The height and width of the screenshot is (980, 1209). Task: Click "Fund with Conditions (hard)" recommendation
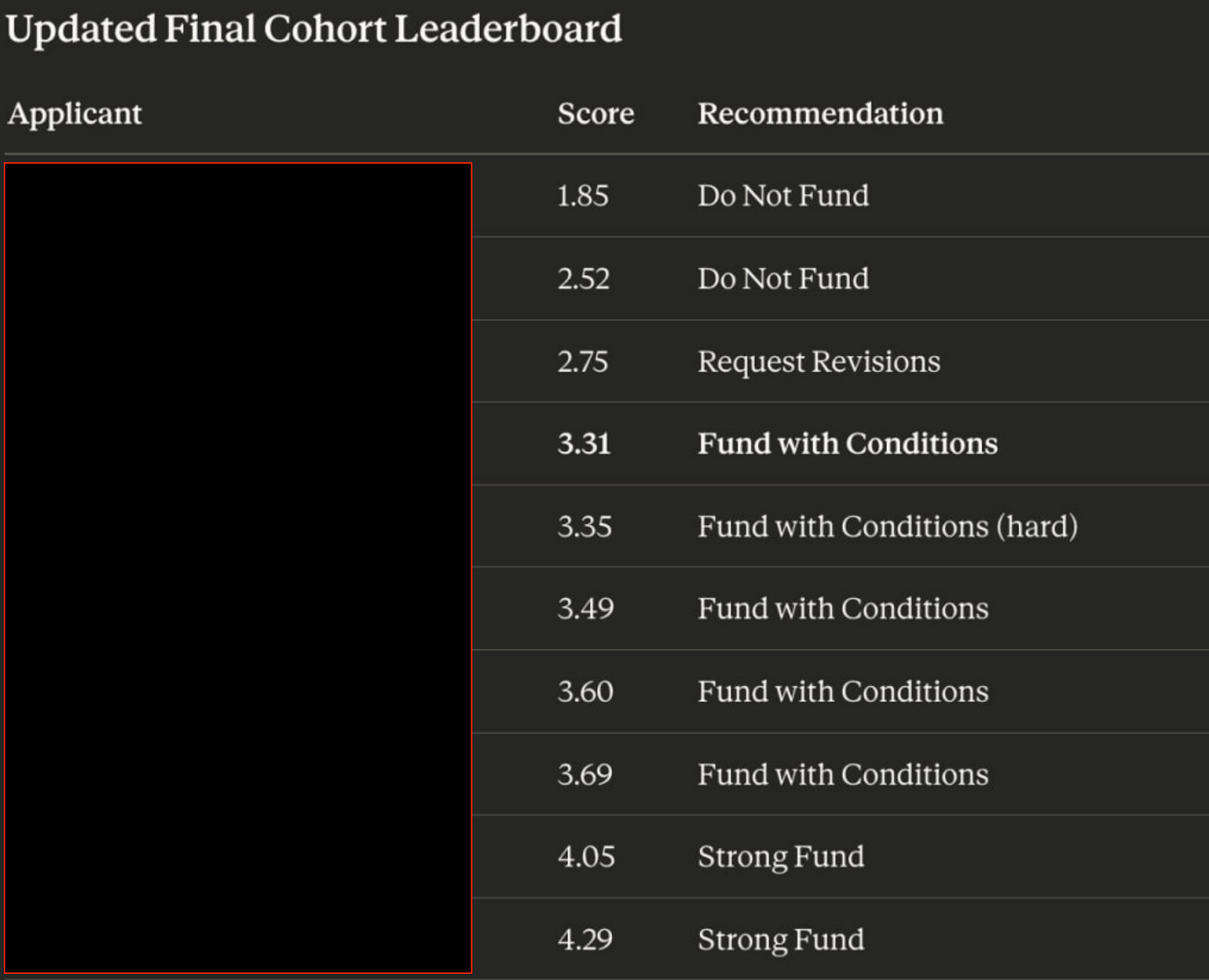tap(887, 527)
